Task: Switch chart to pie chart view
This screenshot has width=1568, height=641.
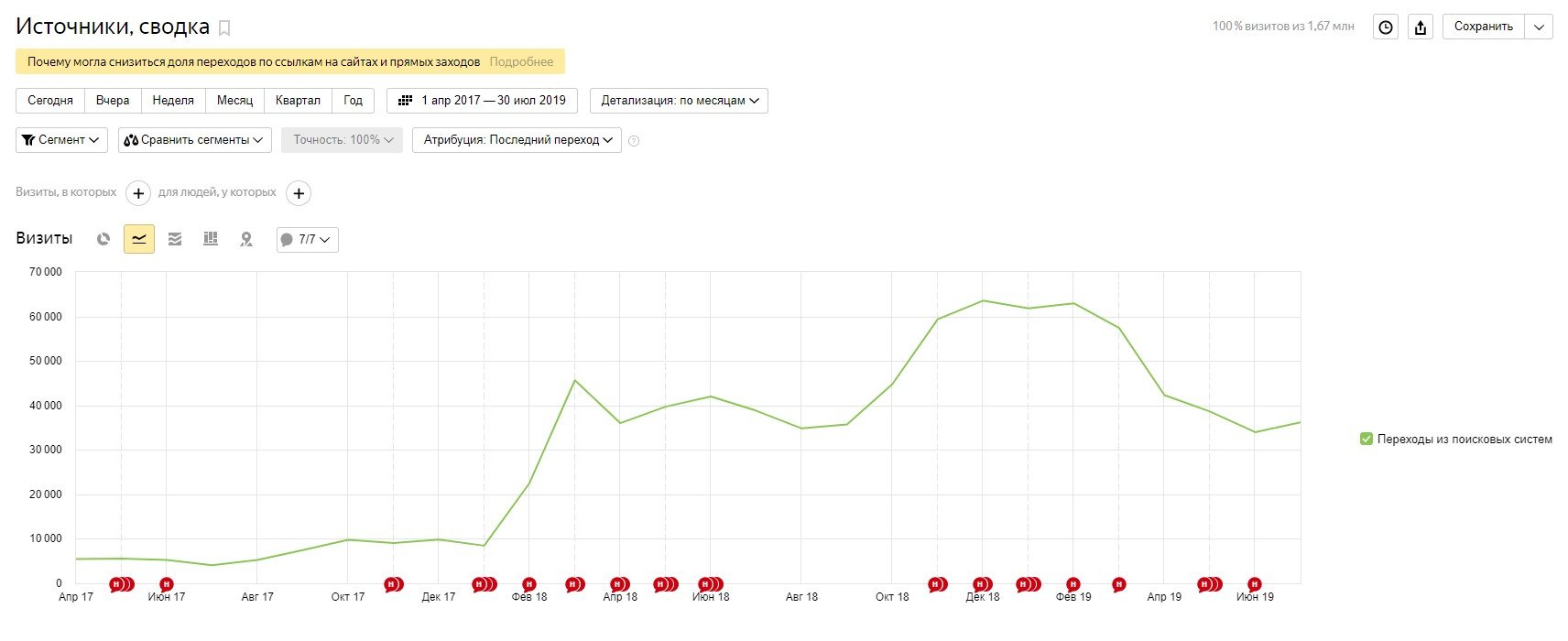Action: [x=103, y=239]
